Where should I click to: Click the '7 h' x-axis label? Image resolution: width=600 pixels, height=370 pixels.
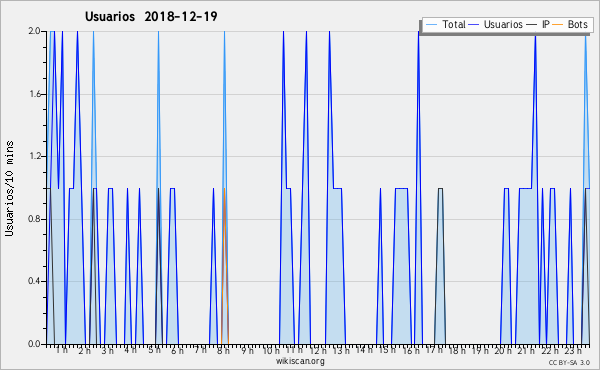[200, 350]
